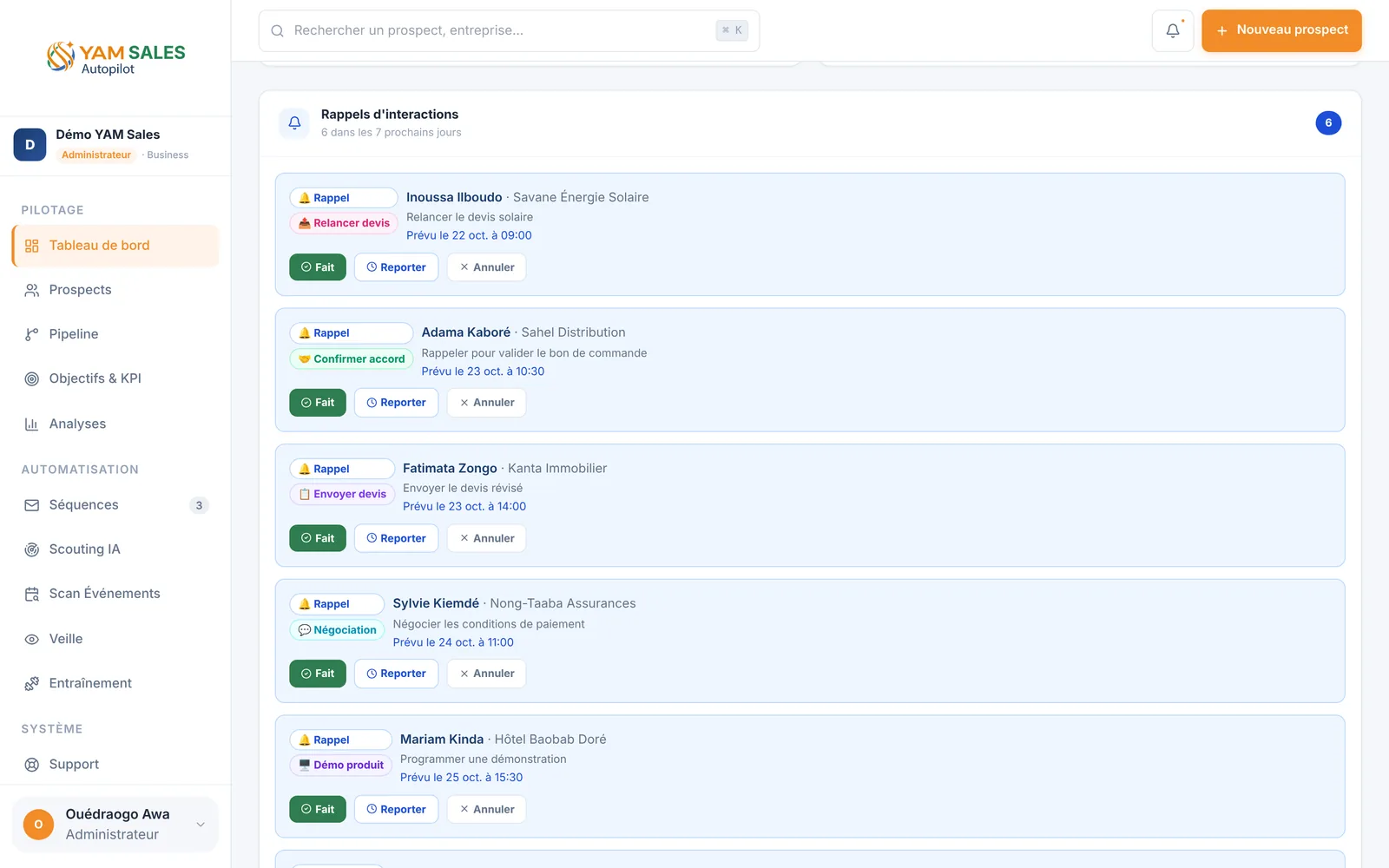Annuler the Inoussa Ilboudo reminder
Image resolution: width=1389 pixels, height=868 pixels.
pyautogui.click(x=486, y=267)
